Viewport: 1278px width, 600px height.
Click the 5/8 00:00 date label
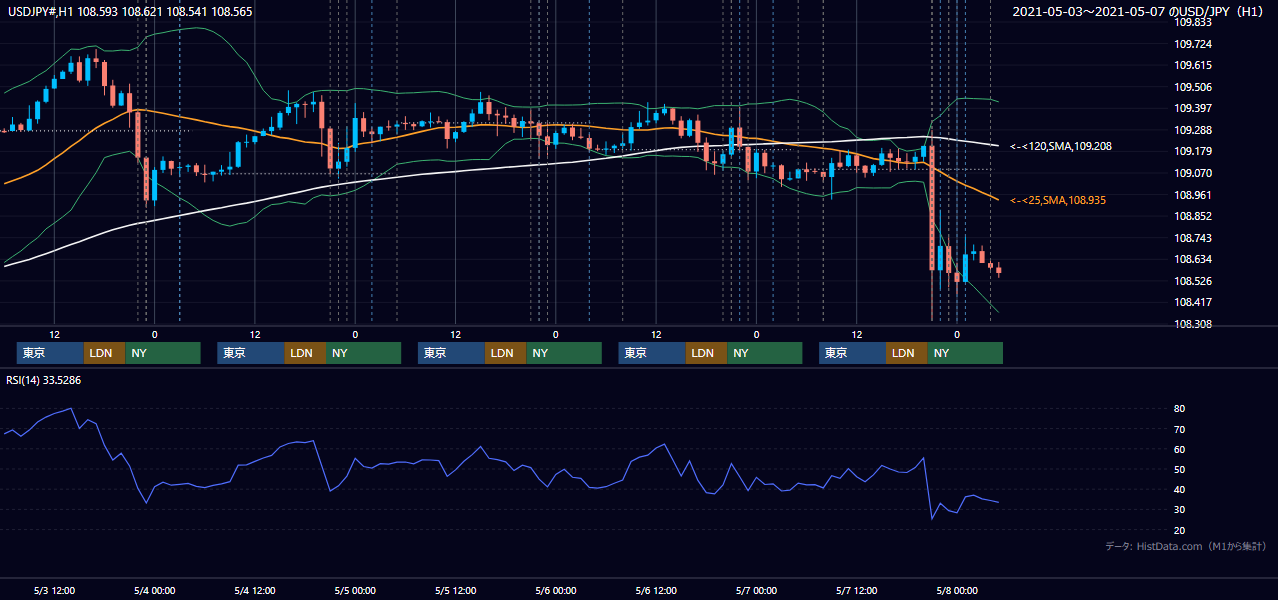957,590
